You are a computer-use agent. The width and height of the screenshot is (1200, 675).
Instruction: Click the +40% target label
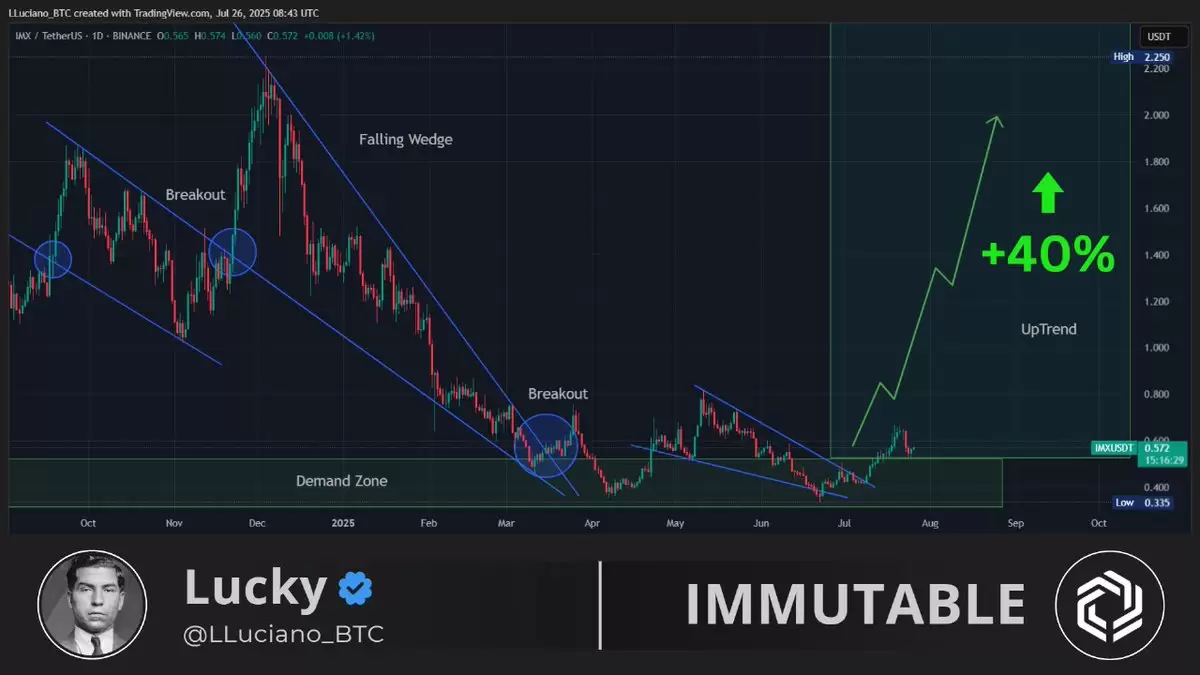[x=1047, y=255]
